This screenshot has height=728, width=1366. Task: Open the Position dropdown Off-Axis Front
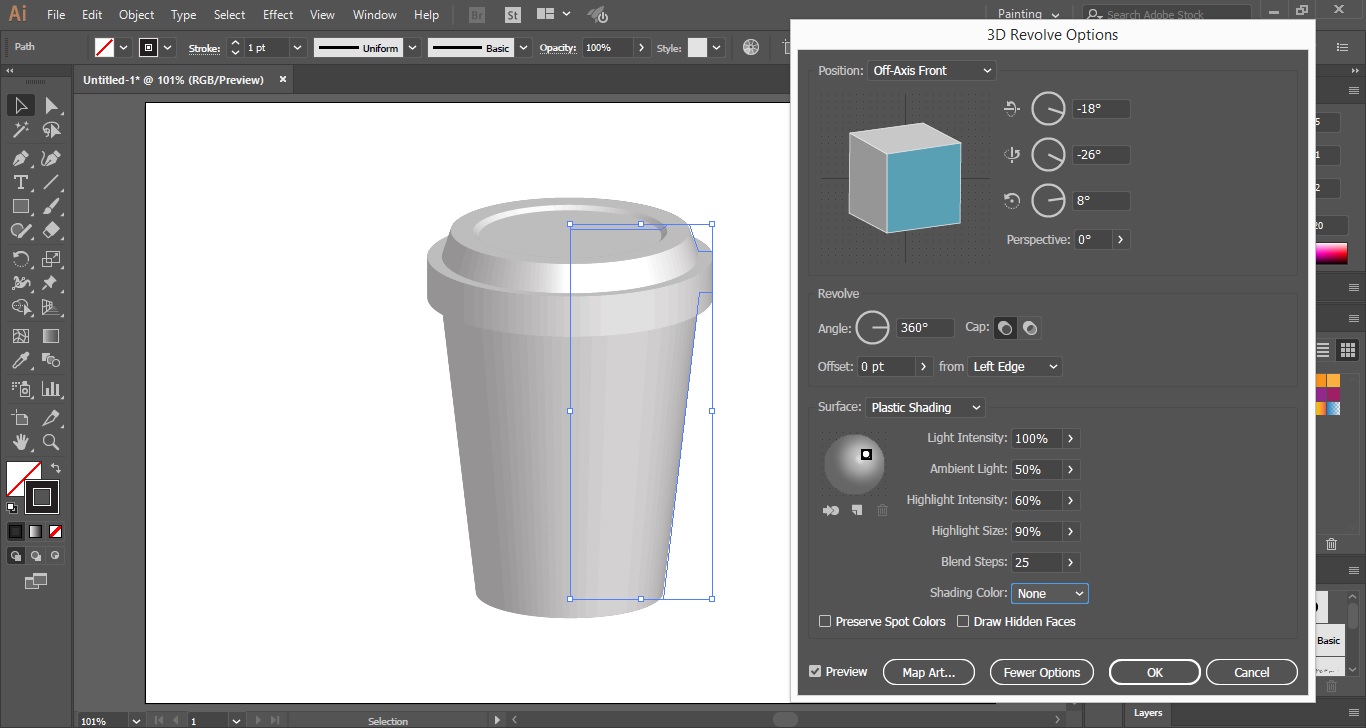click(931, 71)
